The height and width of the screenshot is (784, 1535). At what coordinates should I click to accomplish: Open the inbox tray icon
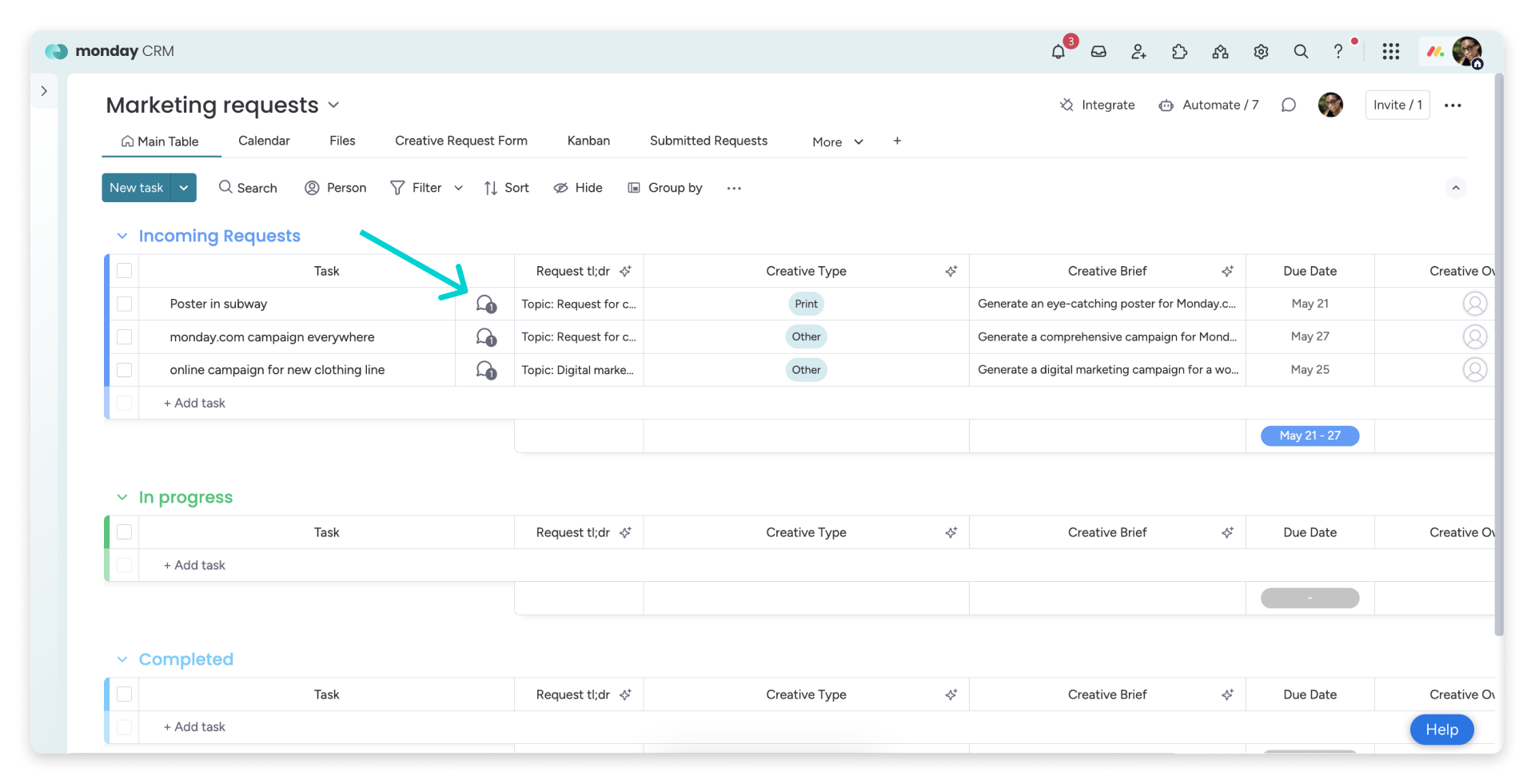point(1098,52)
